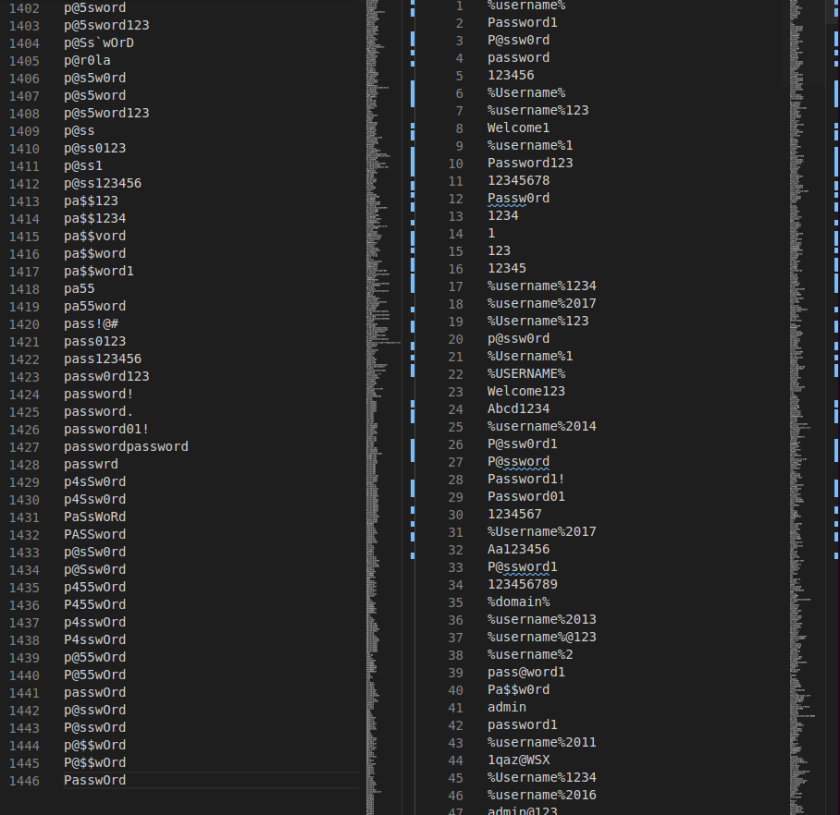This screenshot has height=815, width=840.
Task: Click '%username%2017' on right pane line 18
Action: tap(542, 304)
